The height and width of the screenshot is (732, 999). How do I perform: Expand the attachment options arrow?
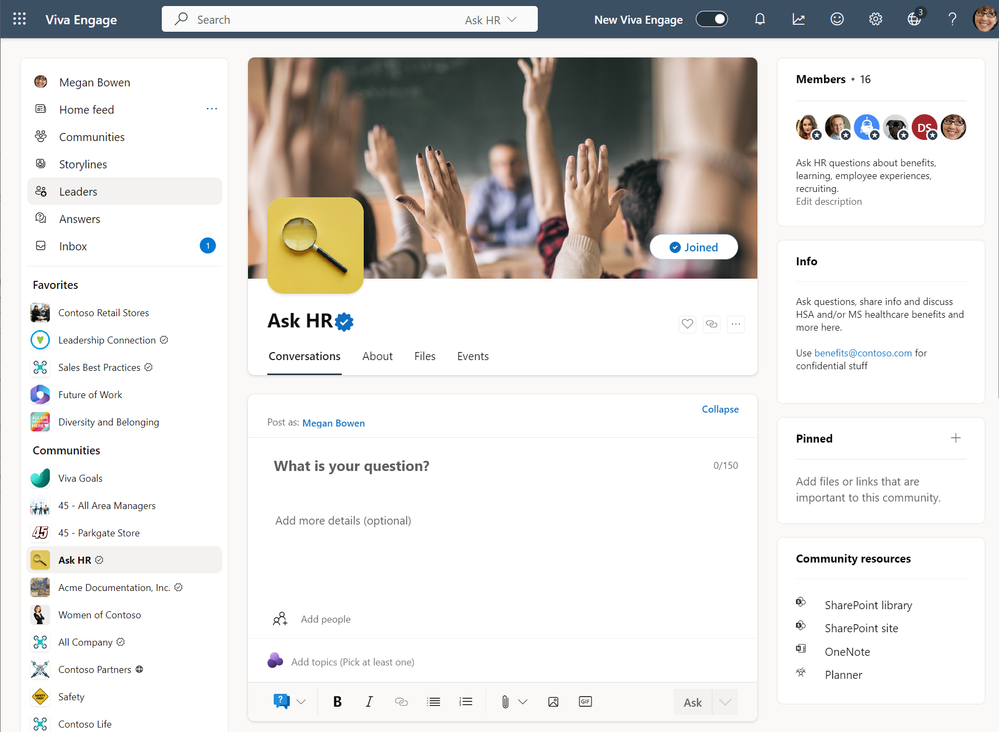tap(522, 701)
